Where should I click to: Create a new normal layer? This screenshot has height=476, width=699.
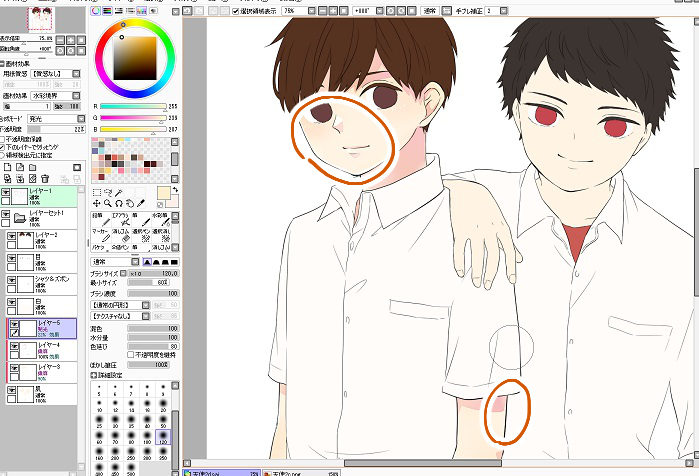point(8,167)
